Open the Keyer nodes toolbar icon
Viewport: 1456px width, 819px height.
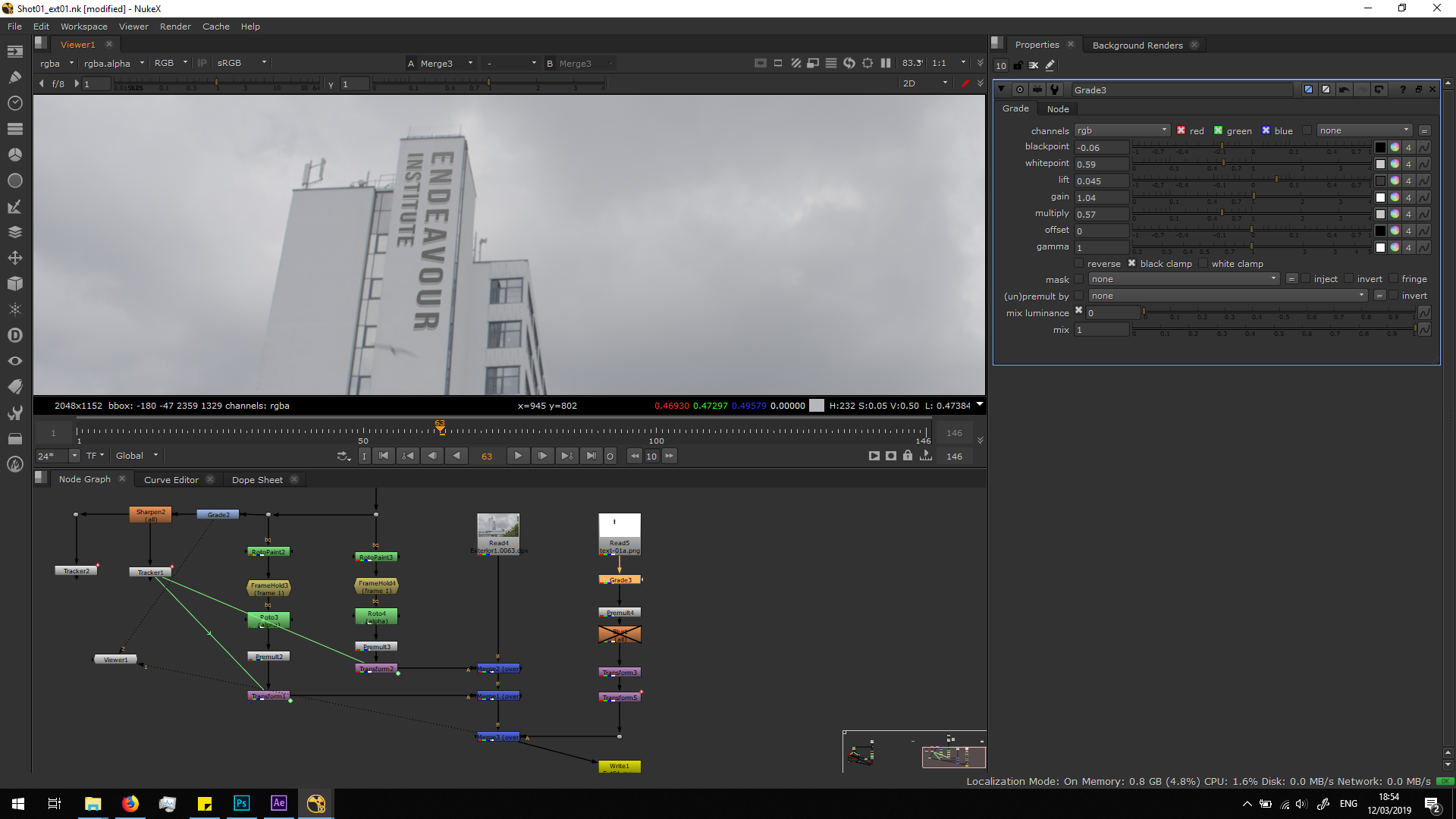point(15,206)
